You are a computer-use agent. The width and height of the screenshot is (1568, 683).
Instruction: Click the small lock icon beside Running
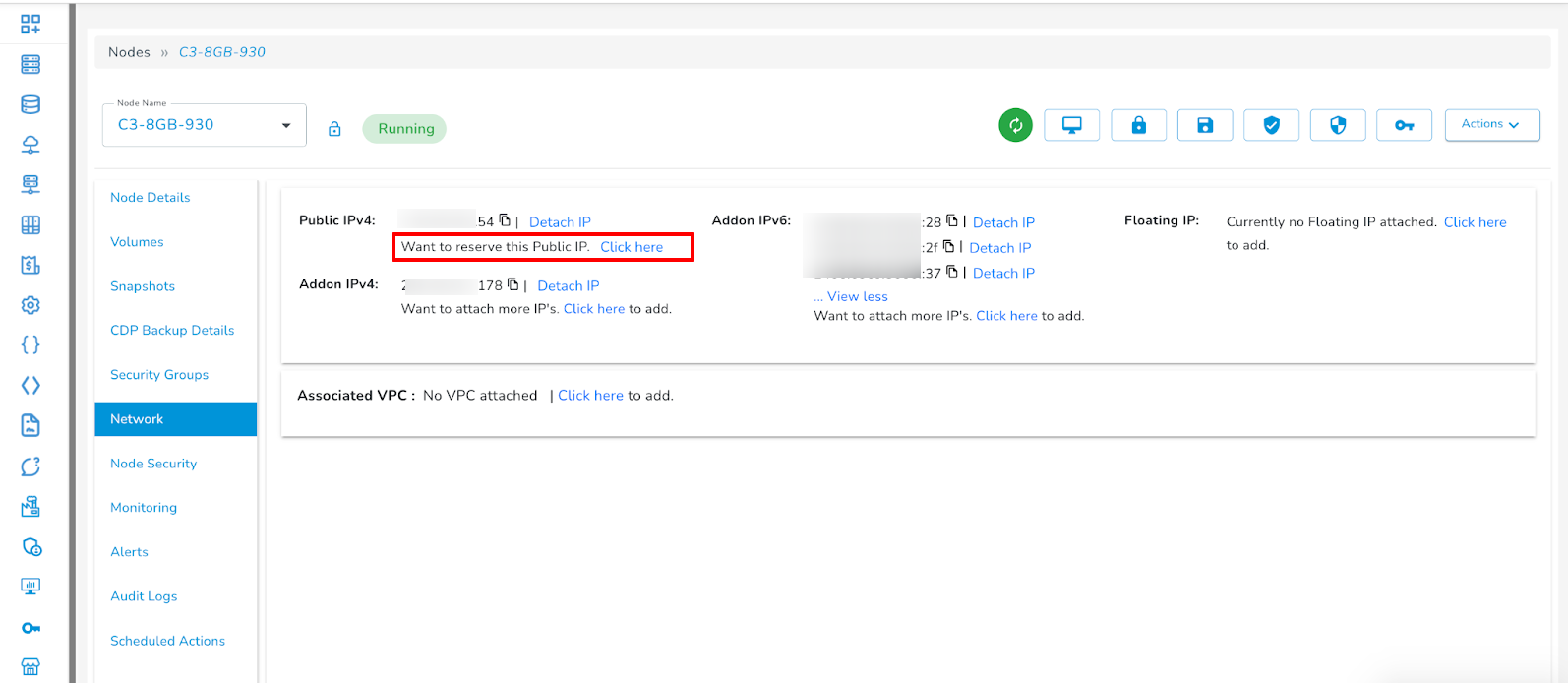pyautogui.click(x=334, y=129)
